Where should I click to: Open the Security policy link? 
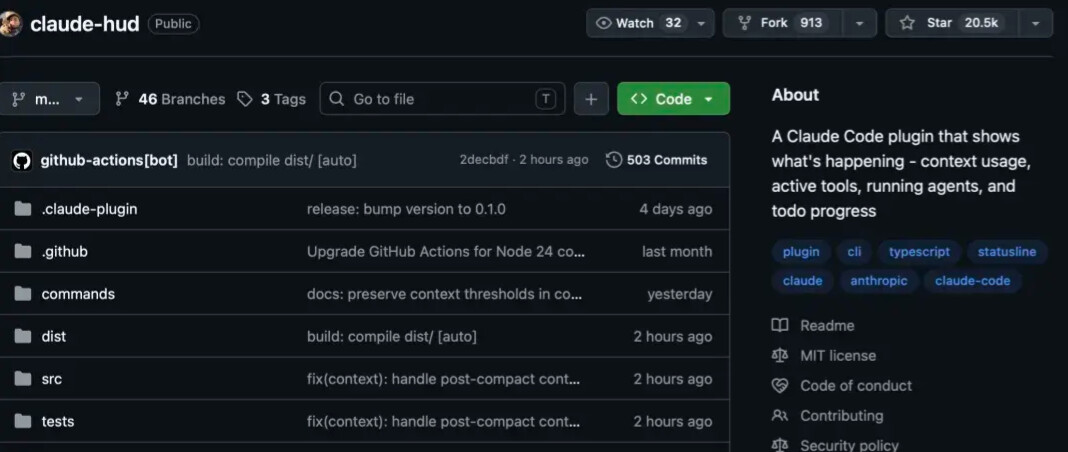[849, 445]
